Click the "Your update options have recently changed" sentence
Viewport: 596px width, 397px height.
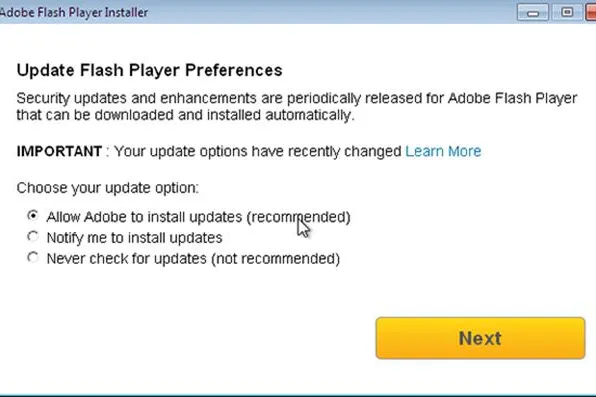pos(258,151)
